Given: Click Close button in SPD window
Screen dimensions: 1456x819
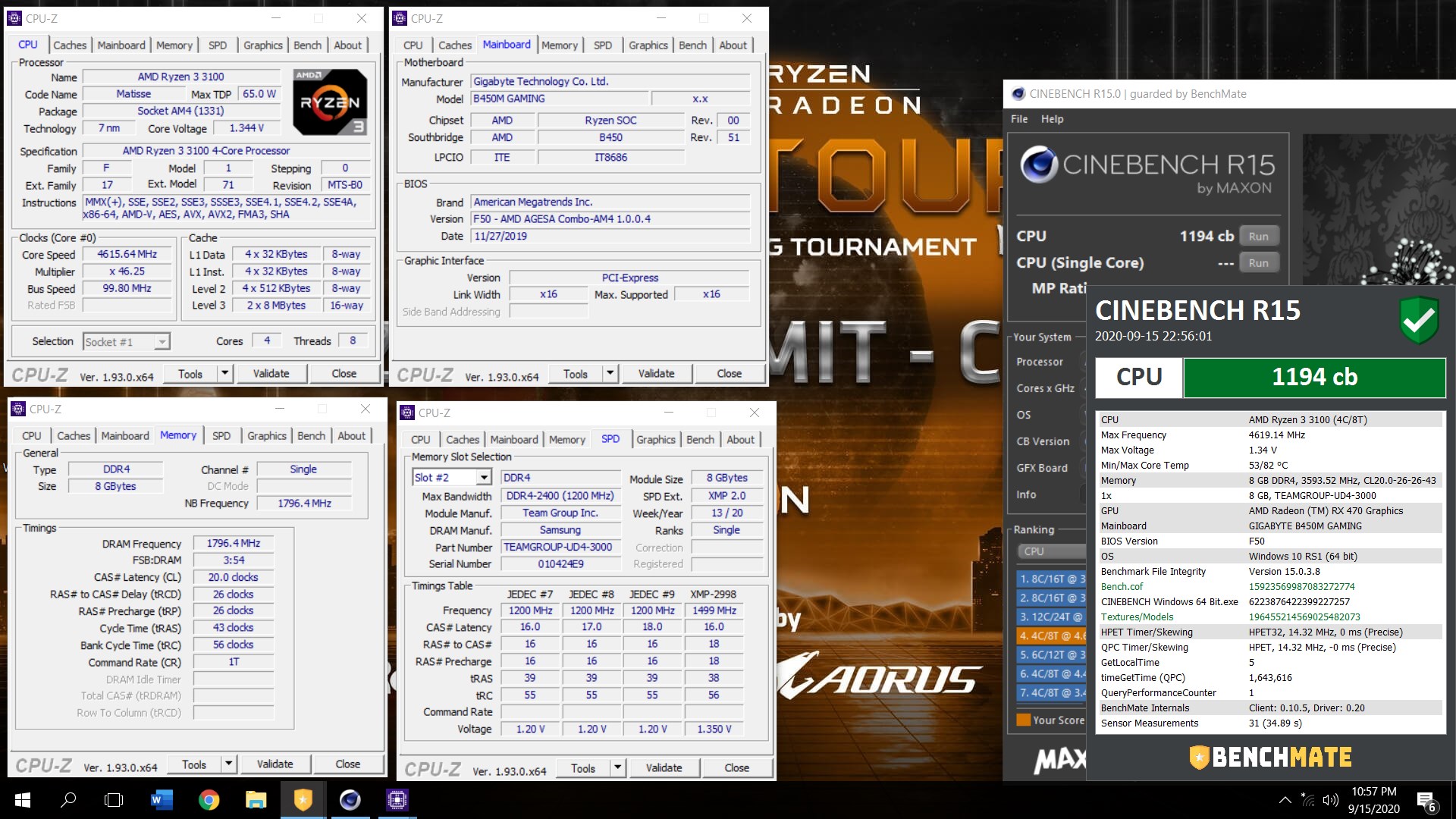Looking at the screenshot, I should tap(737, 767).
